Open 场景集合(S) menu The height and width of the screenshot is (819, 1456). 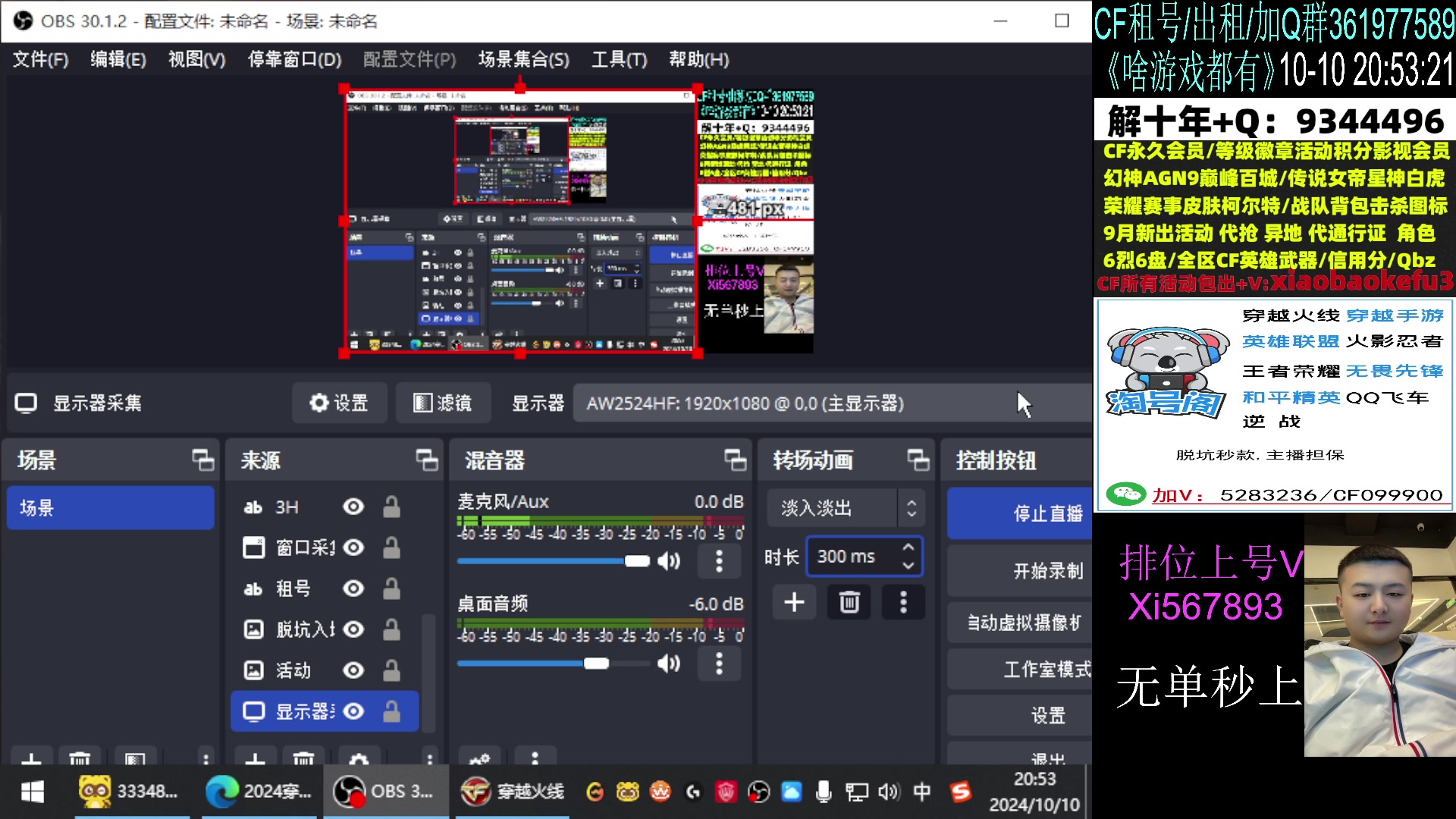[524, 59]
